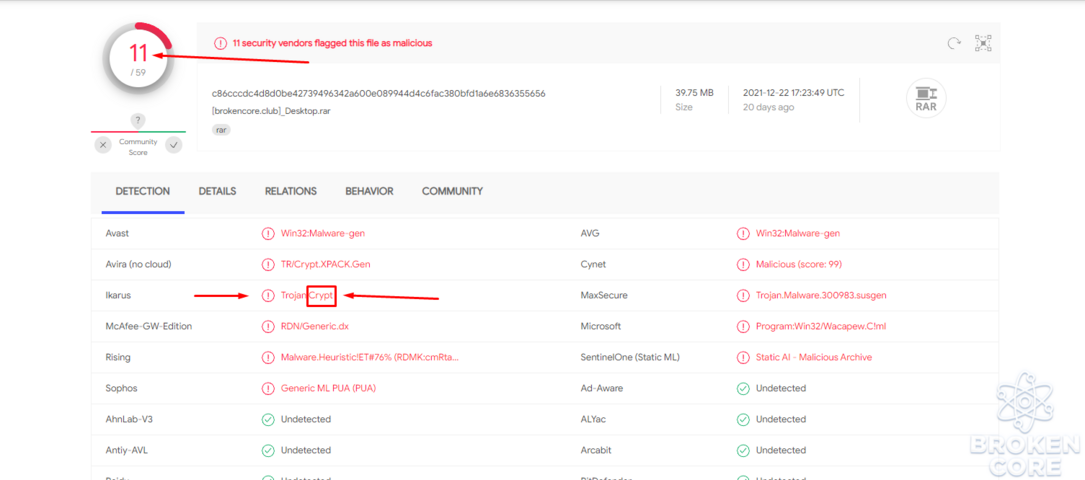Click the Avira (no cloud) vendor name
The height and width of the screenshot is (480, 1085).
(x=138, y=264)
